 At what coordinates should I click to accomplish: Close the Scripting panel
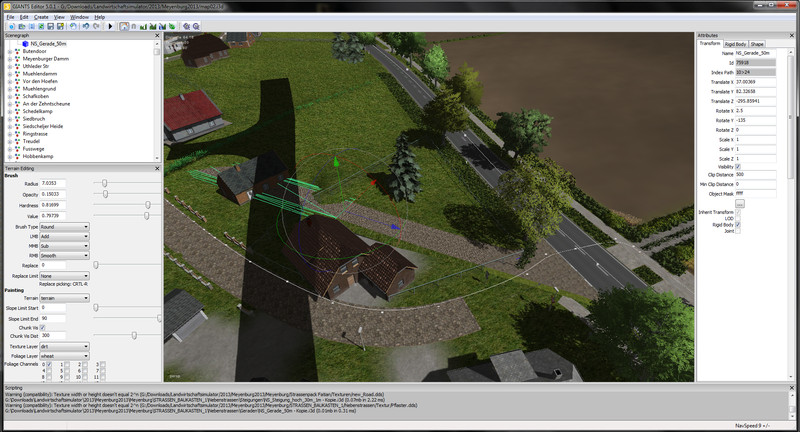click(x=792, y=388)
